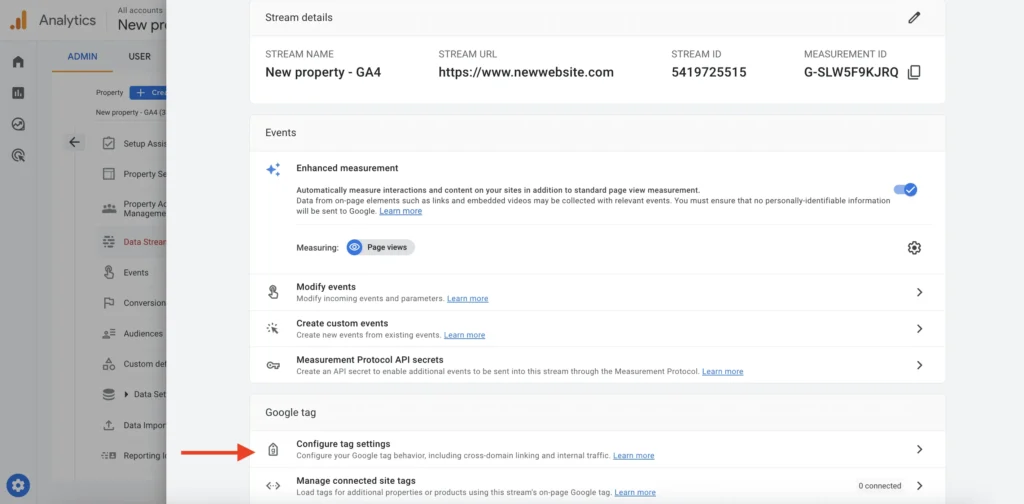Click the Data Settings database icon
This screenshot has width=1024, height=504.
point(109,394)
